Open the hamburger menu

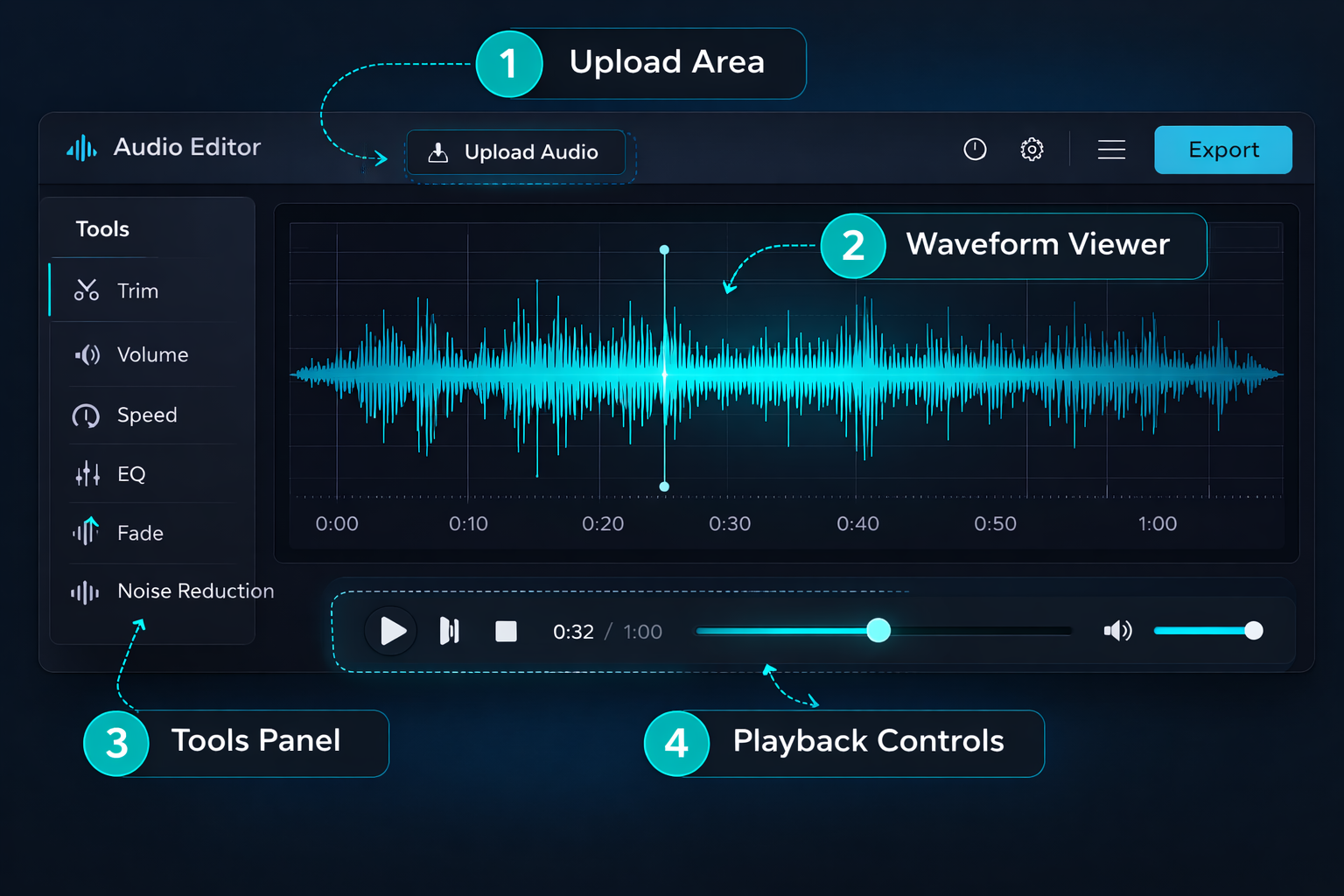(1111, 149)
